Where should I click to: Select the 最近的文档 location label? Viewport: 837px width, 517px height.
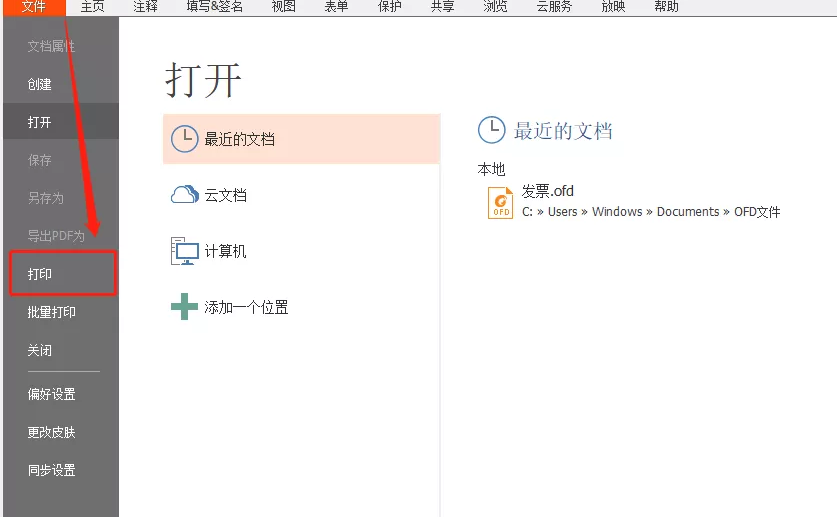click(240, 139)
